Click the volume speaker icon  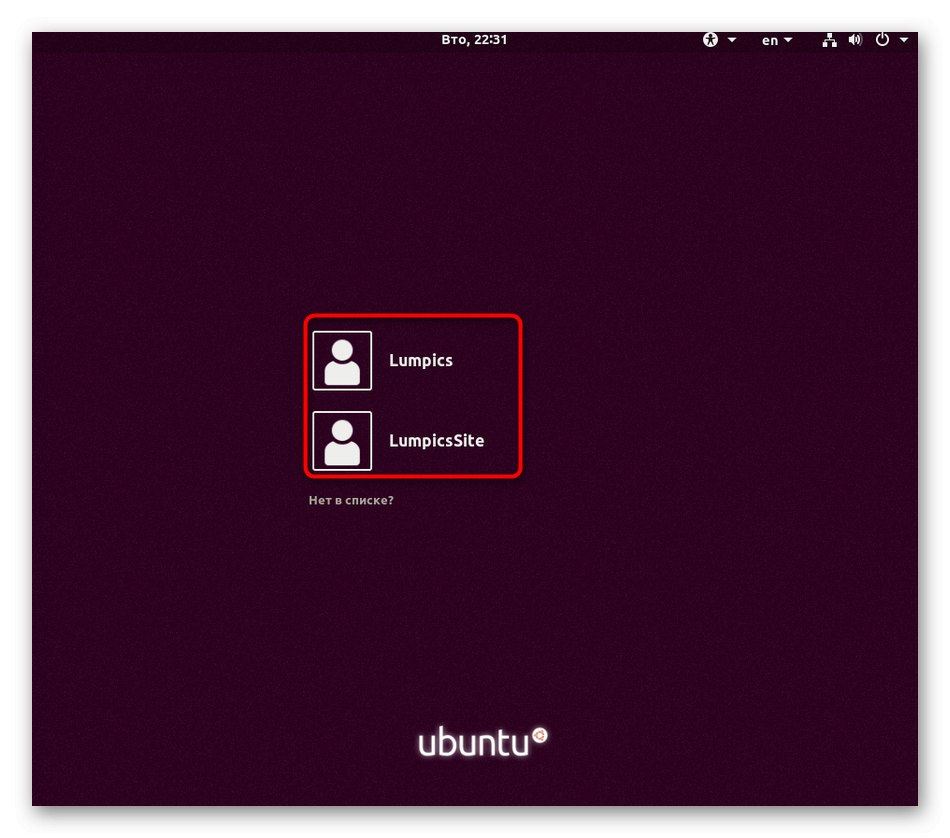(855, 40)
